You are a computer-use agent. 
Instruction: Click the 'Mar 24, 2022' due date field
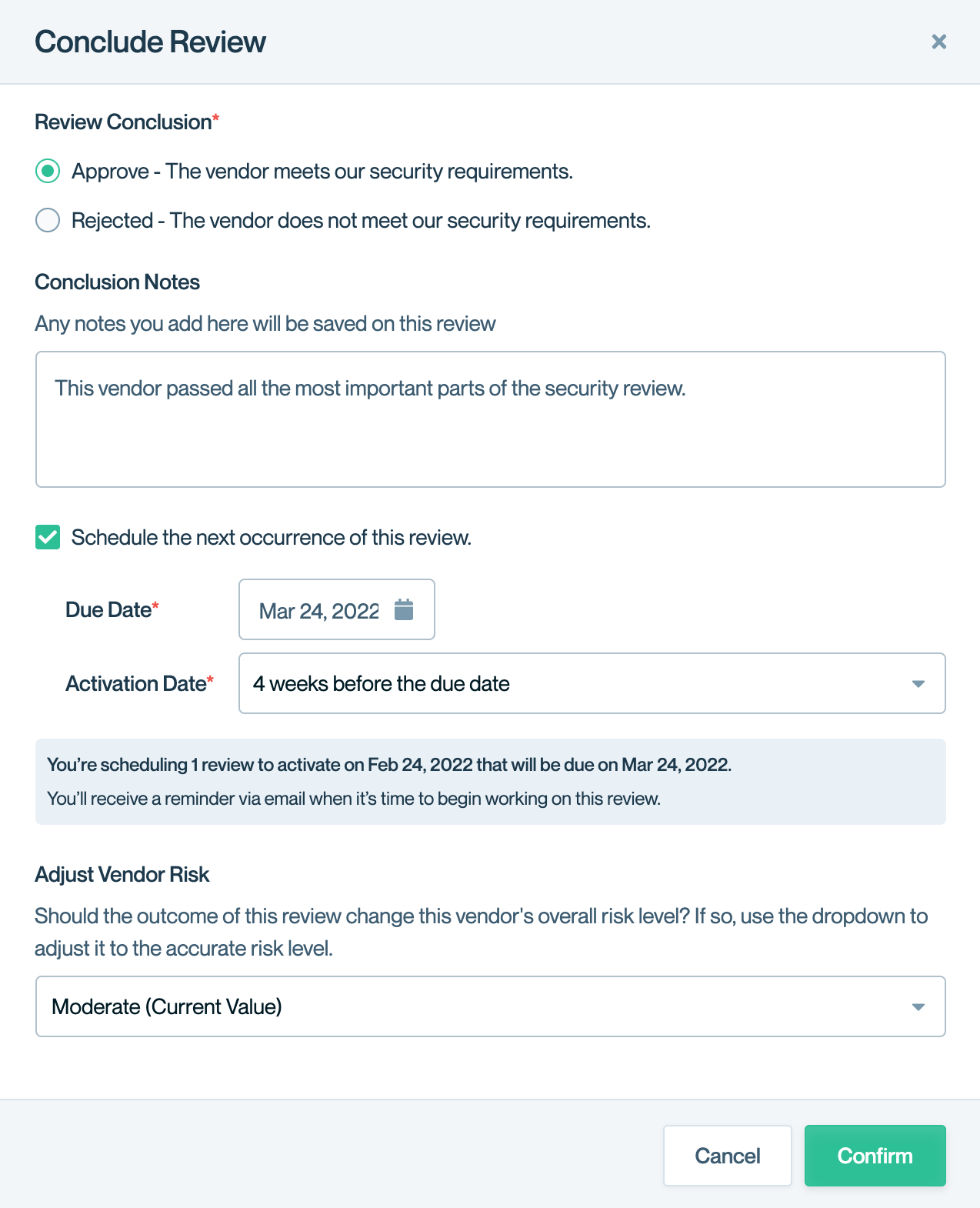[318, 611]
